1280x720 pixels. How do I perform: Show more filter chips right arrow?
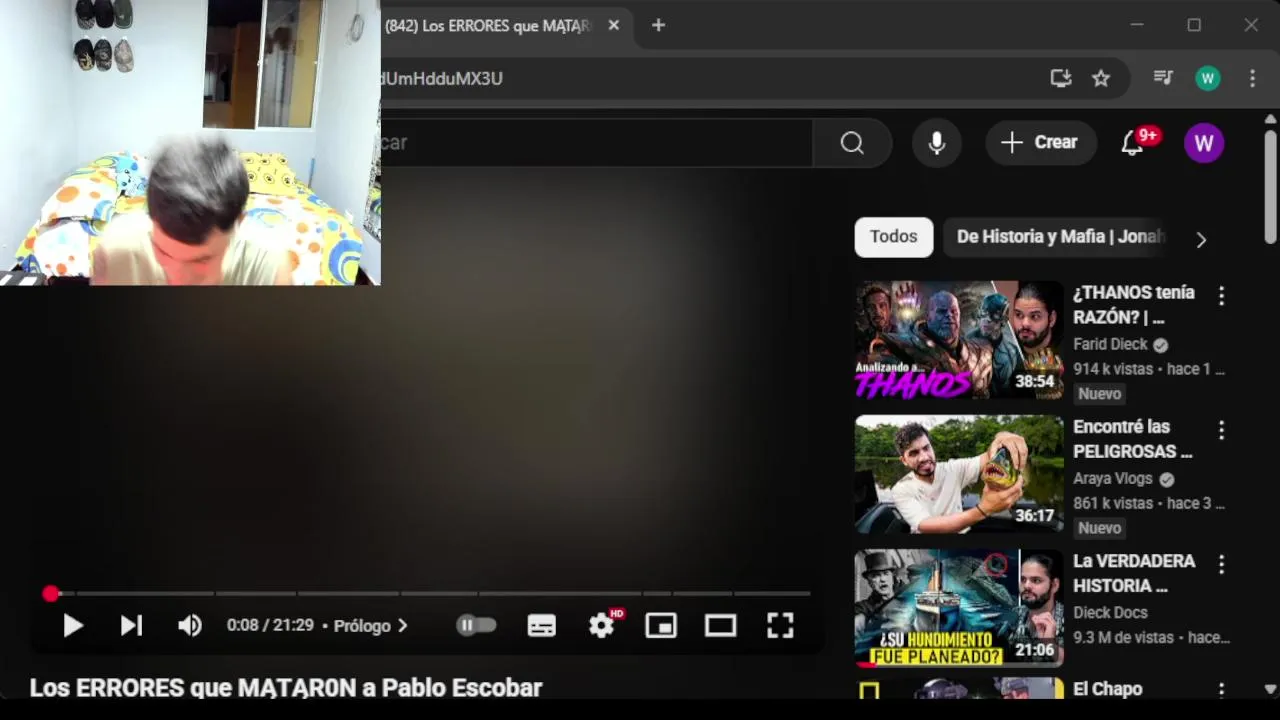(1201, 239)
